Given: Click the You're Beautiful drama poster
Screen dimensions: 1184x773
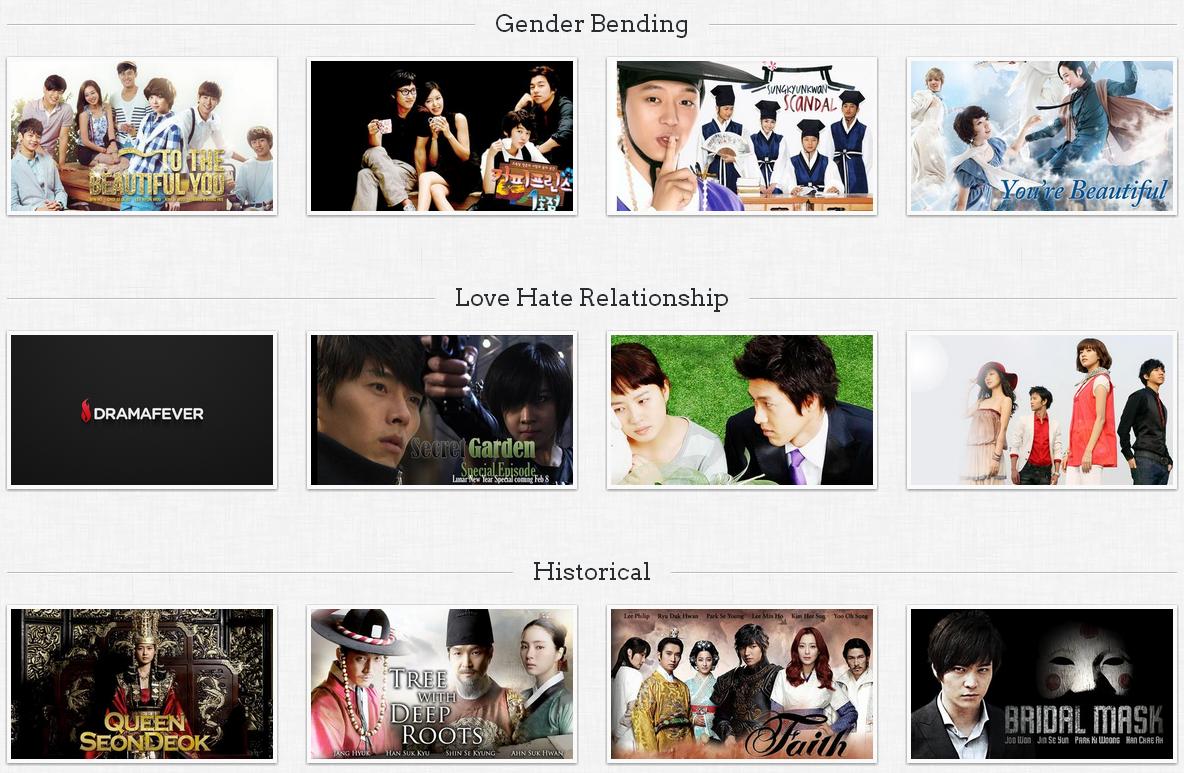Looking at the screenshot, I should click(1041, 136).
